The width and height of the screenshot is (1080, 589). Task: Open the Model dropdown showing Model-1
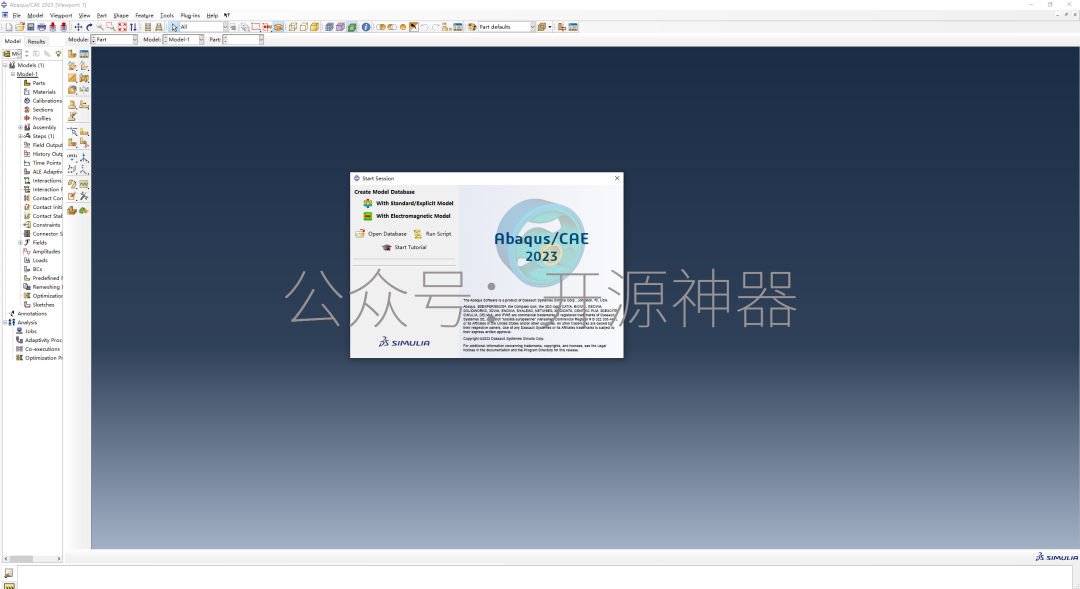point(183,40)
